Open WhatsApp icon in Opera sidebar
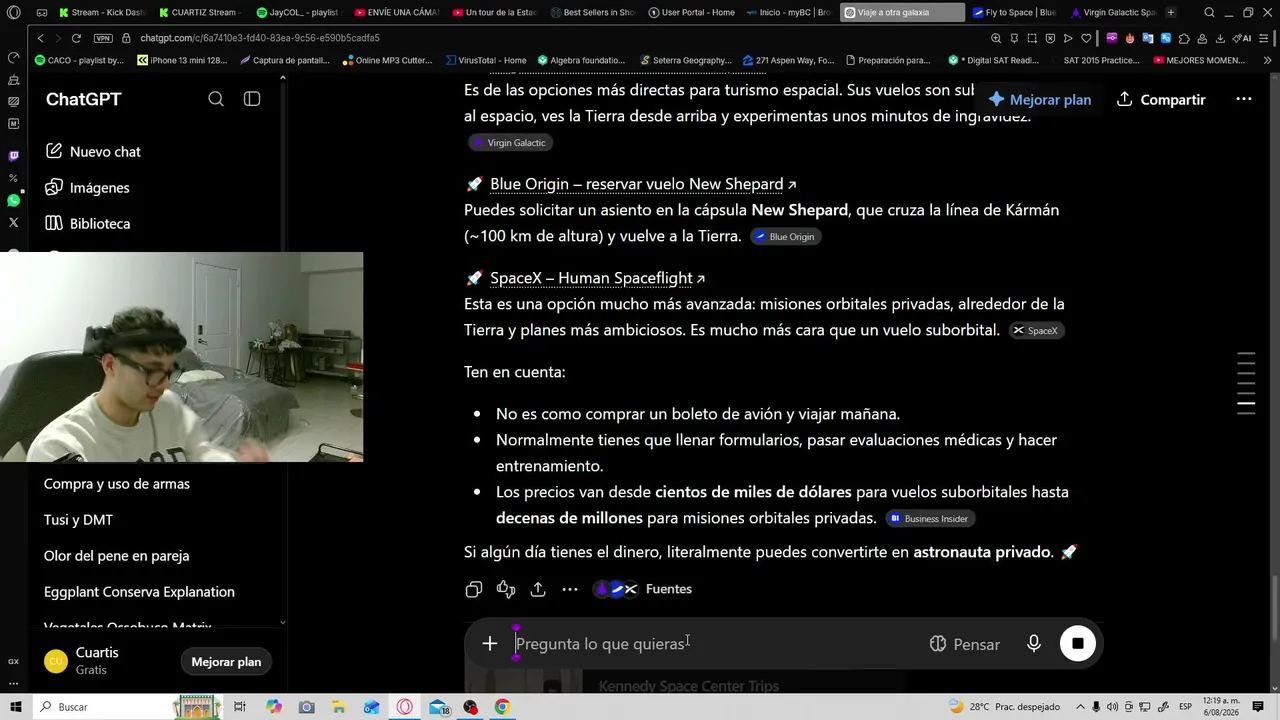 [x=13, y=201]
